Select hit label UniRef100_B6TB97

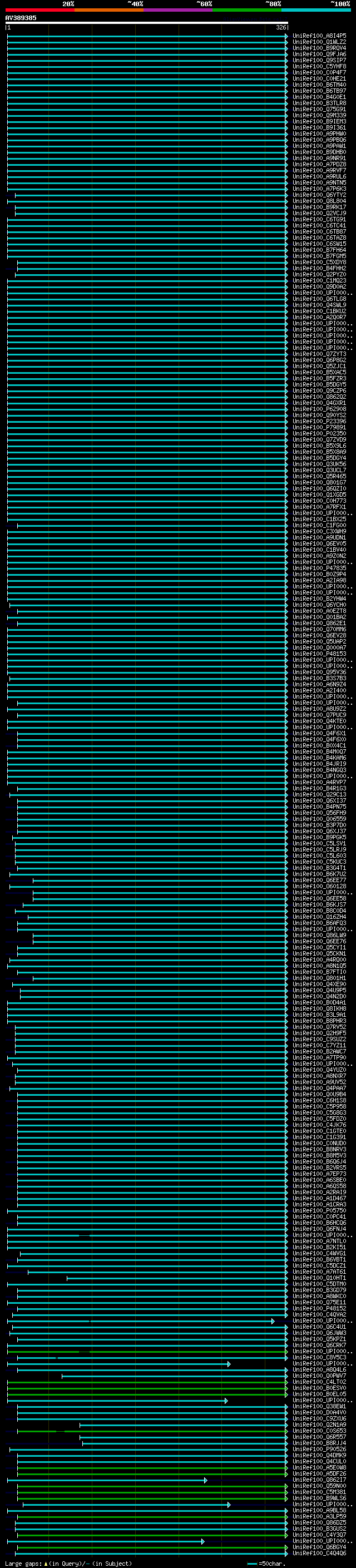[319, 91]
